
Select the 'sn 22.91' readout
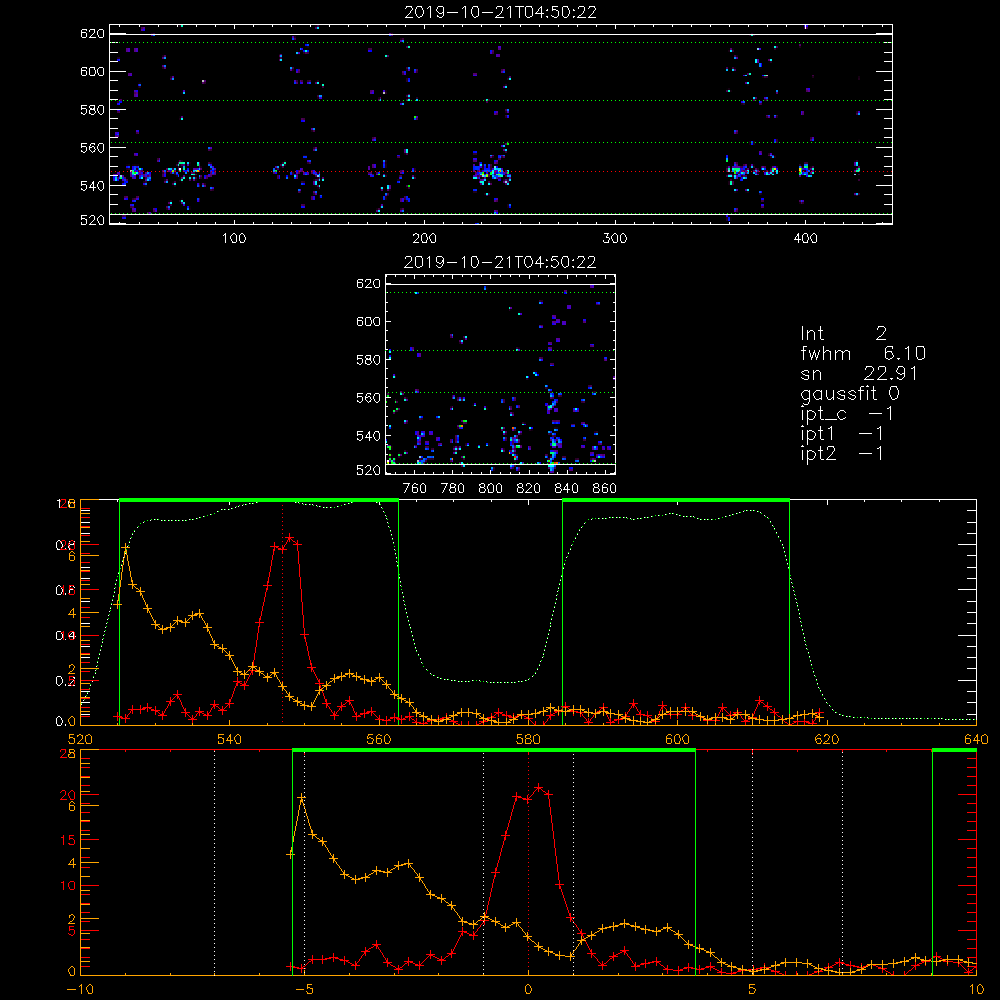point(858,374)
